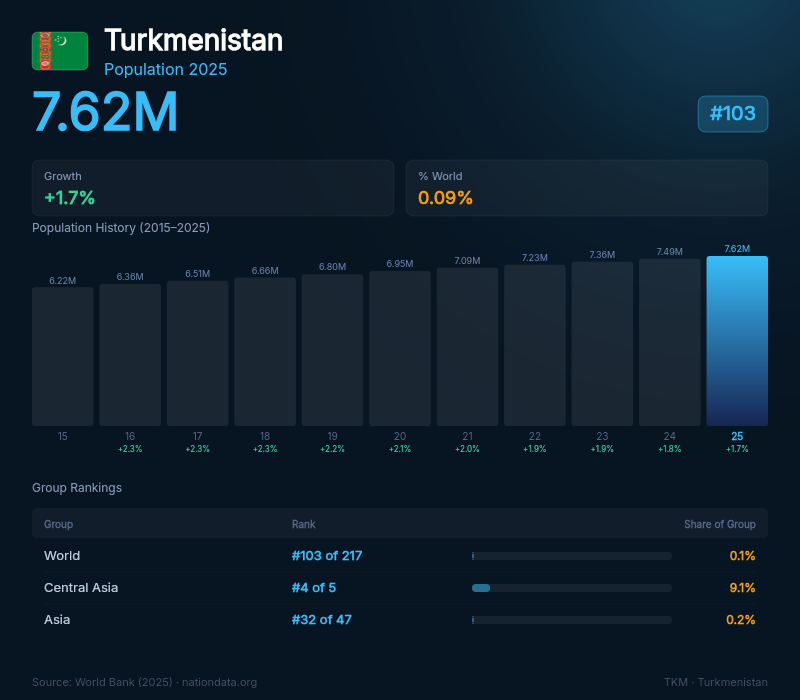
Task: Select the 2023 bar labeled 7.36M
Action: click(602, 344)
